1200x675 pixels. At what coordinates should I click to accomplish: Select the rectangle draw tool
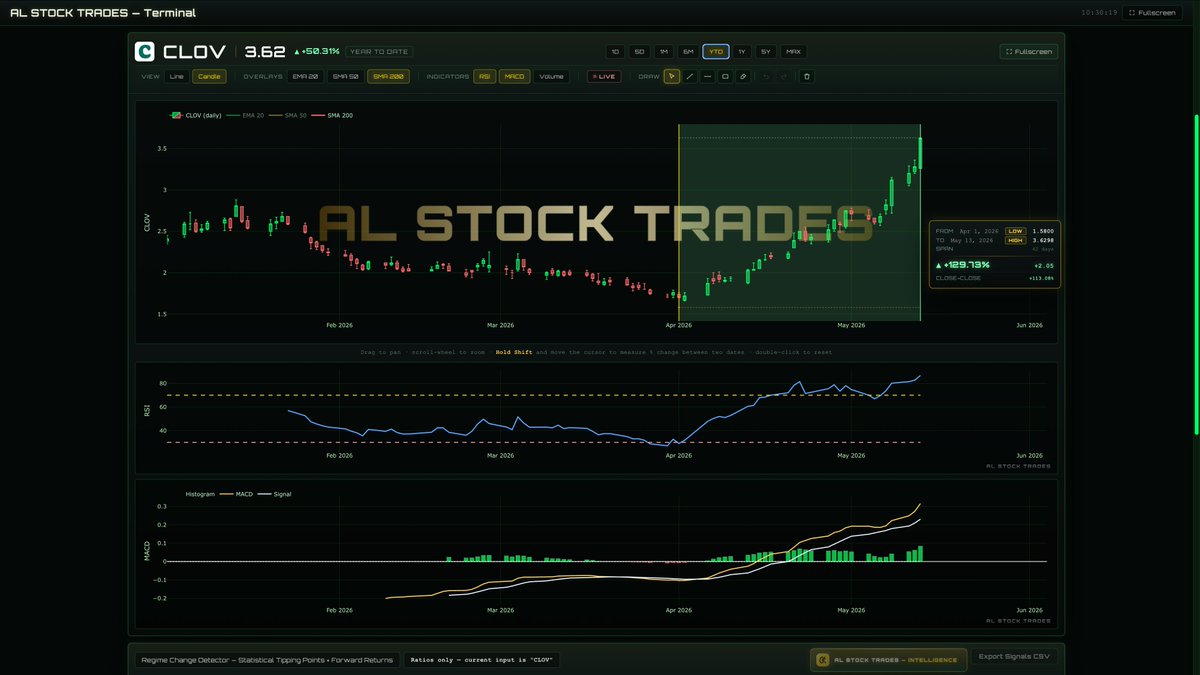725,76
